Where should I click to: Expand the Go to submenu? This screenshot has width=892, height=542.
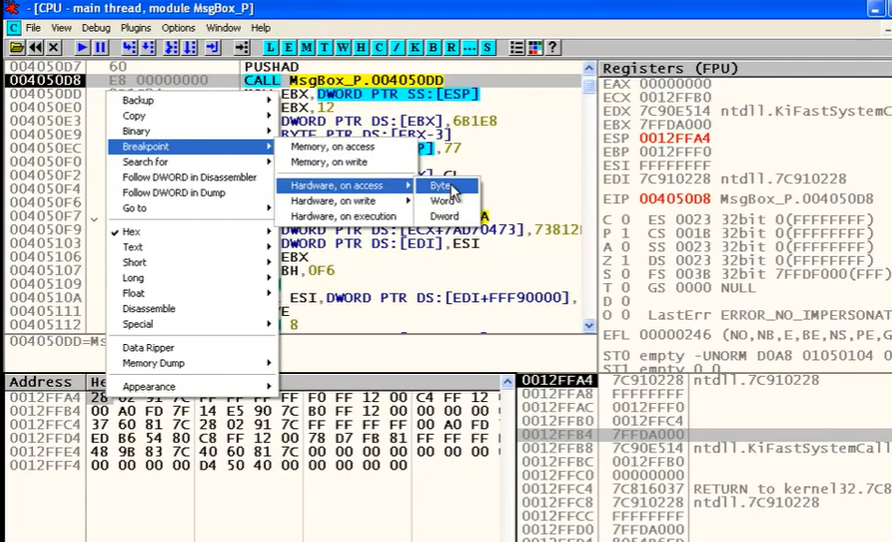tap(192, 208)
